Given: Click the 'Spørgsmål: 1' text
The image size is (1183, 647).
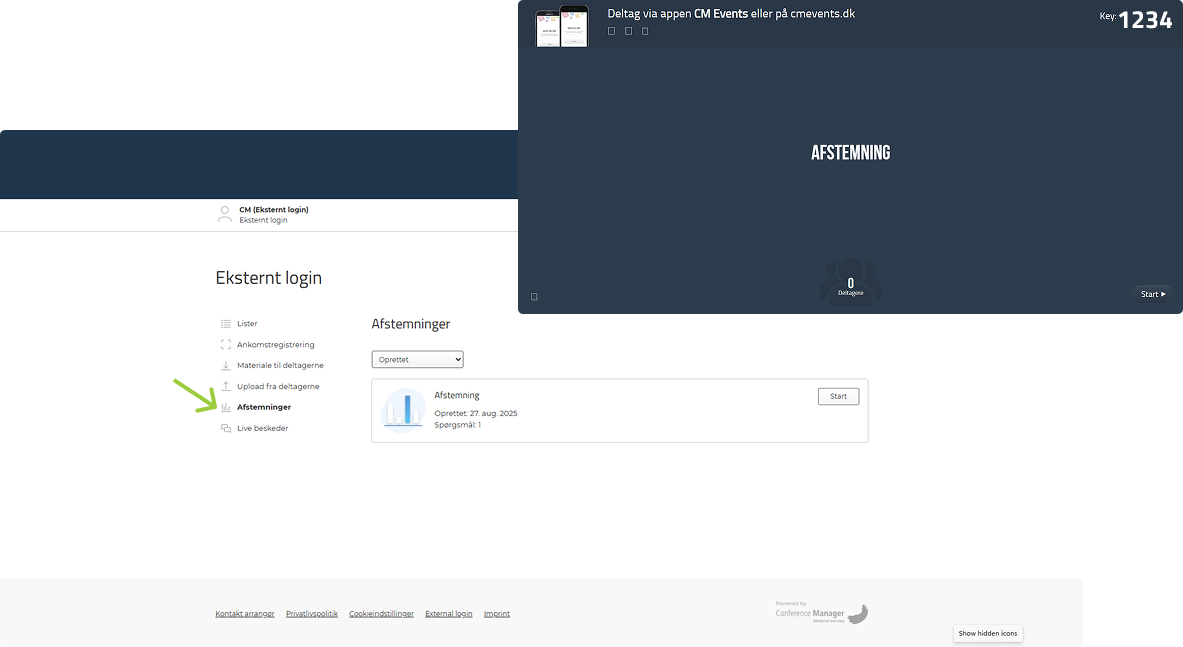Looking at the screenshot, I should (457, 425).
